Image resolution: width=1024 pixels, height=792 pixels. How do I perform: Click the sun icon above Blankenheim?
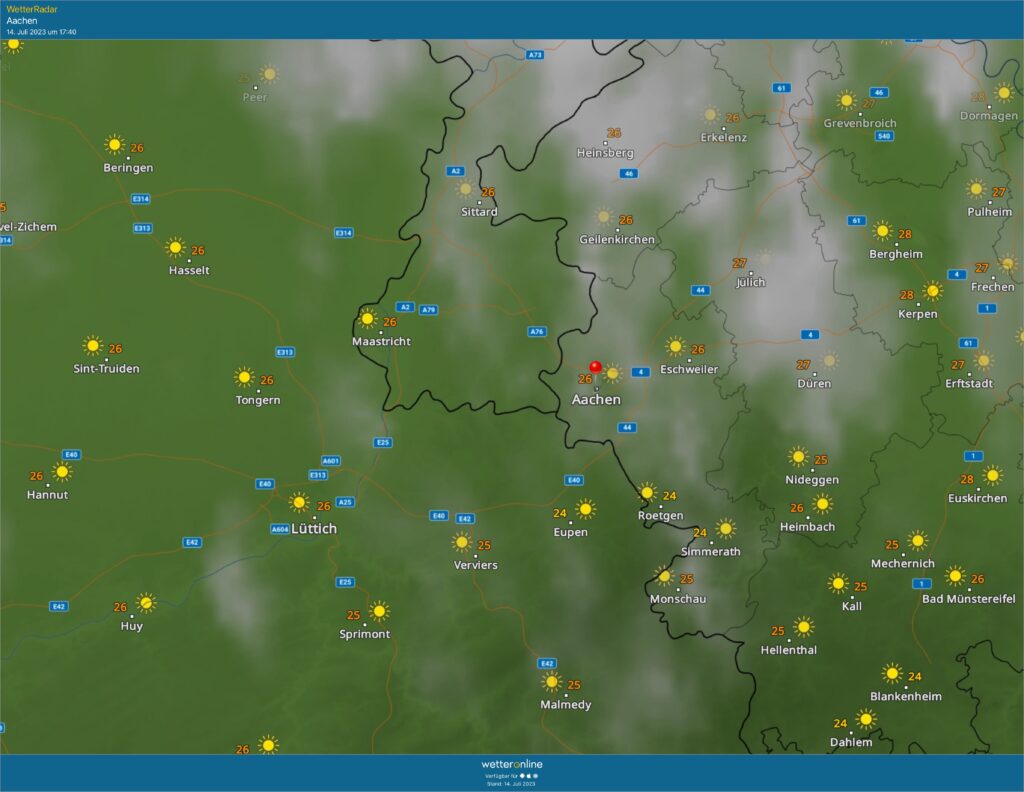point(892,673)
